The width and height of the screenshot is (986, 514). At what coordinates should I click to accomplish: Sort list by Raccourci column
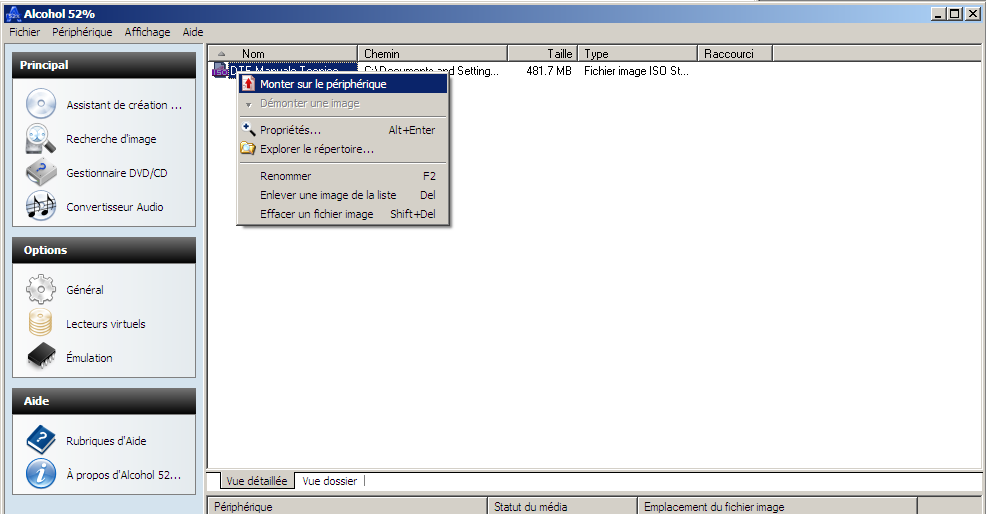pyautogui.click(x=735, y=53)
